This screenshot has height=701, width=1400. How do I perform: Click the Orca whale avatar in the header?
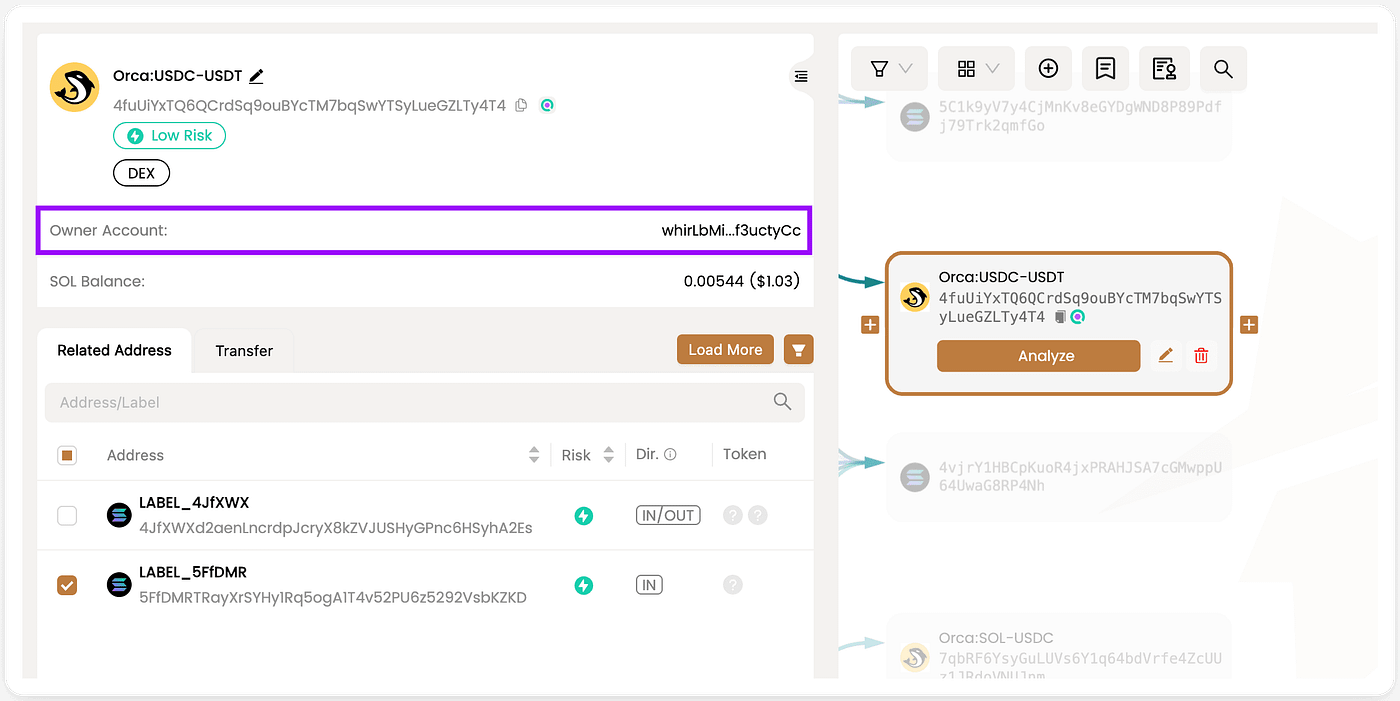(x=75, y=87)
